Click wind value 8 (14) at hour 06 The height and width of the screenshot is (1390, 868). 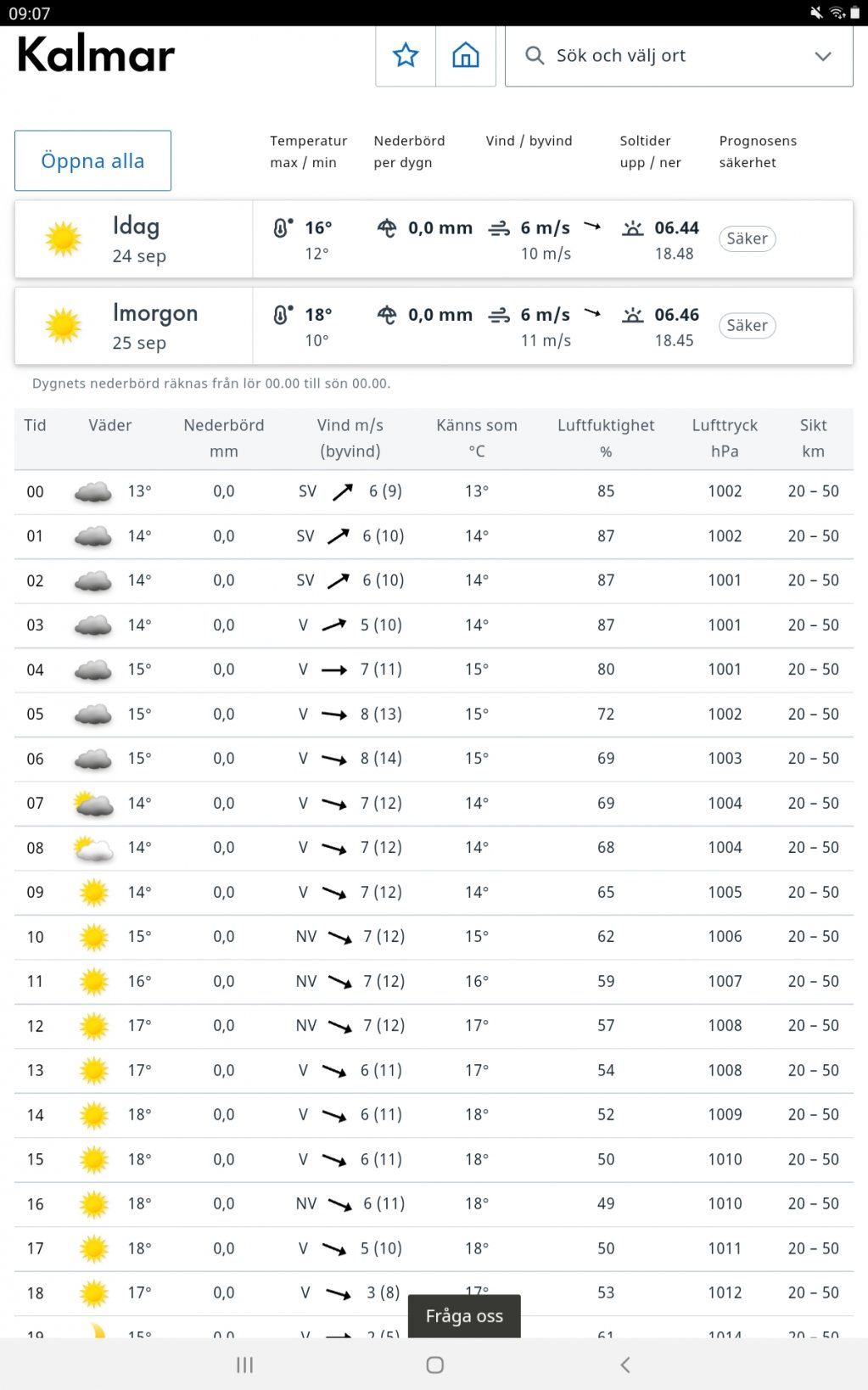(x=381, y=759)
